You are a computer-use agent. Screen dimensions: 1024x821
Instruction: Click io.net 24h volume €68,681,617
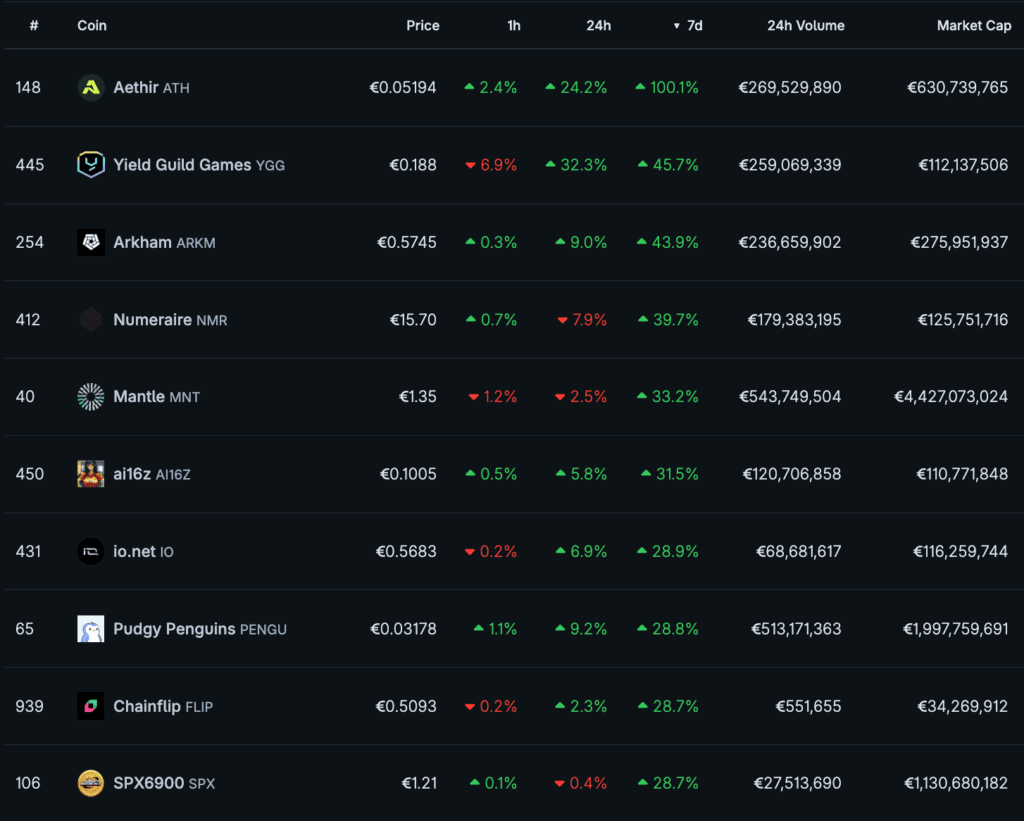798,551
